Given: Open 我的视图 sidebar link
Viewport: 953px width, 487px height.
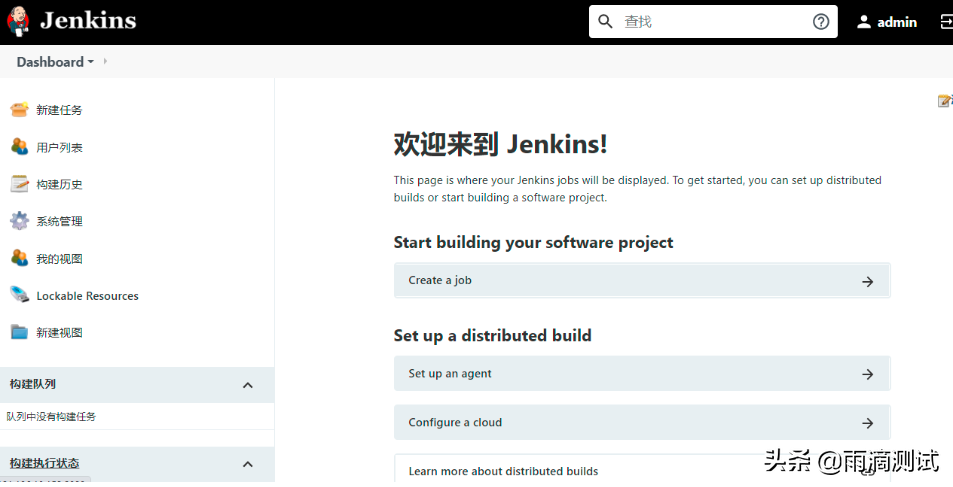Looking at the screenshot, I should pos(59,259).
